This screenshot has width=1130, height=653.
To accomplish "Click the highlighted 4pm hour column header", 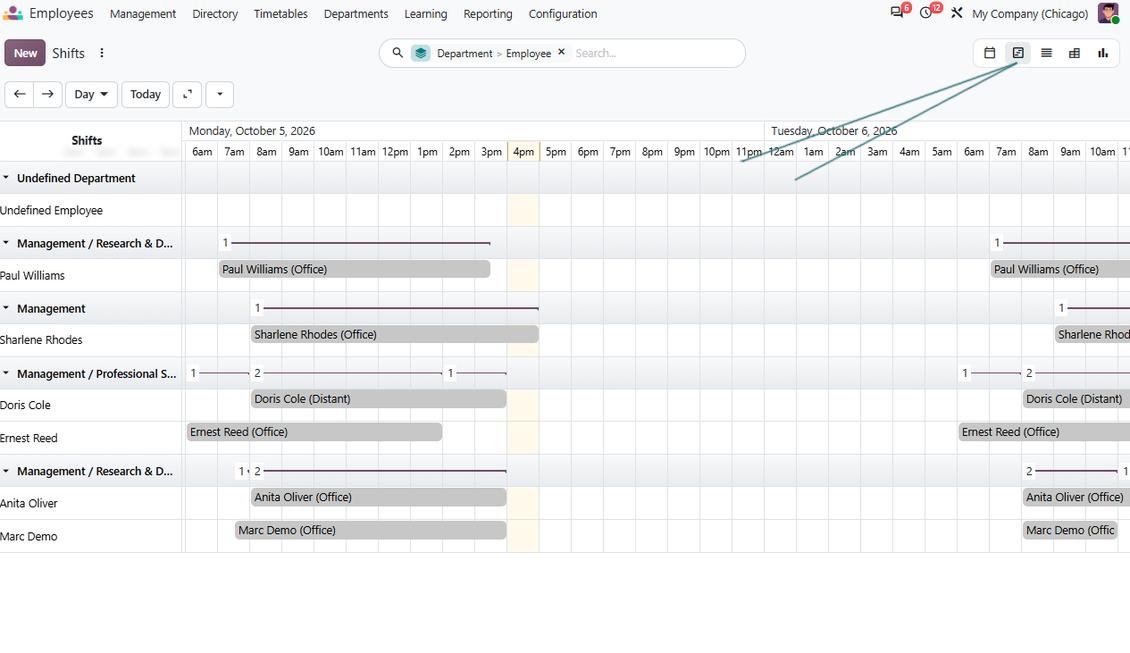I will 523,151.
